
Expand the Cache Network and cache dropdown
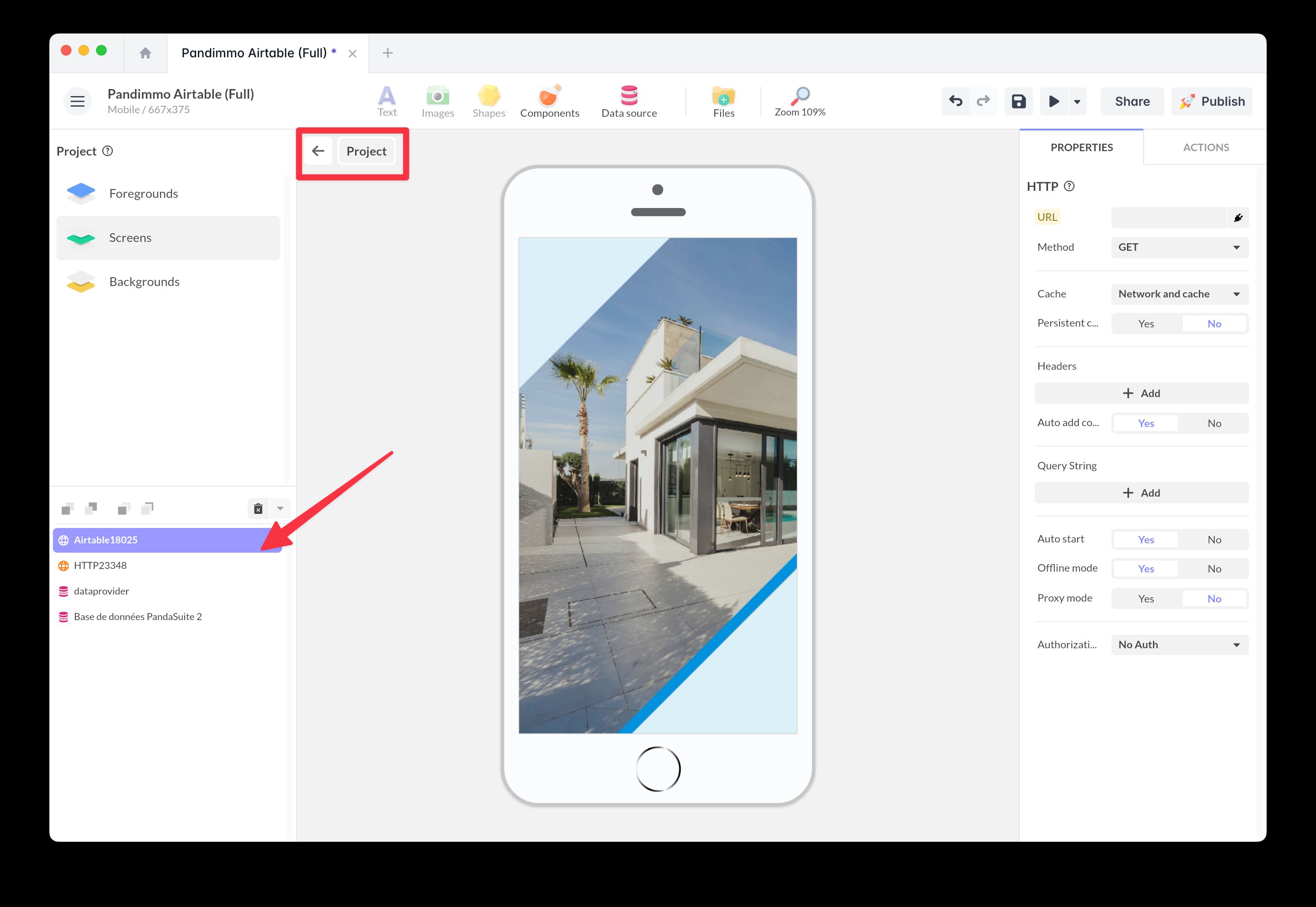tap(1179, 294)
